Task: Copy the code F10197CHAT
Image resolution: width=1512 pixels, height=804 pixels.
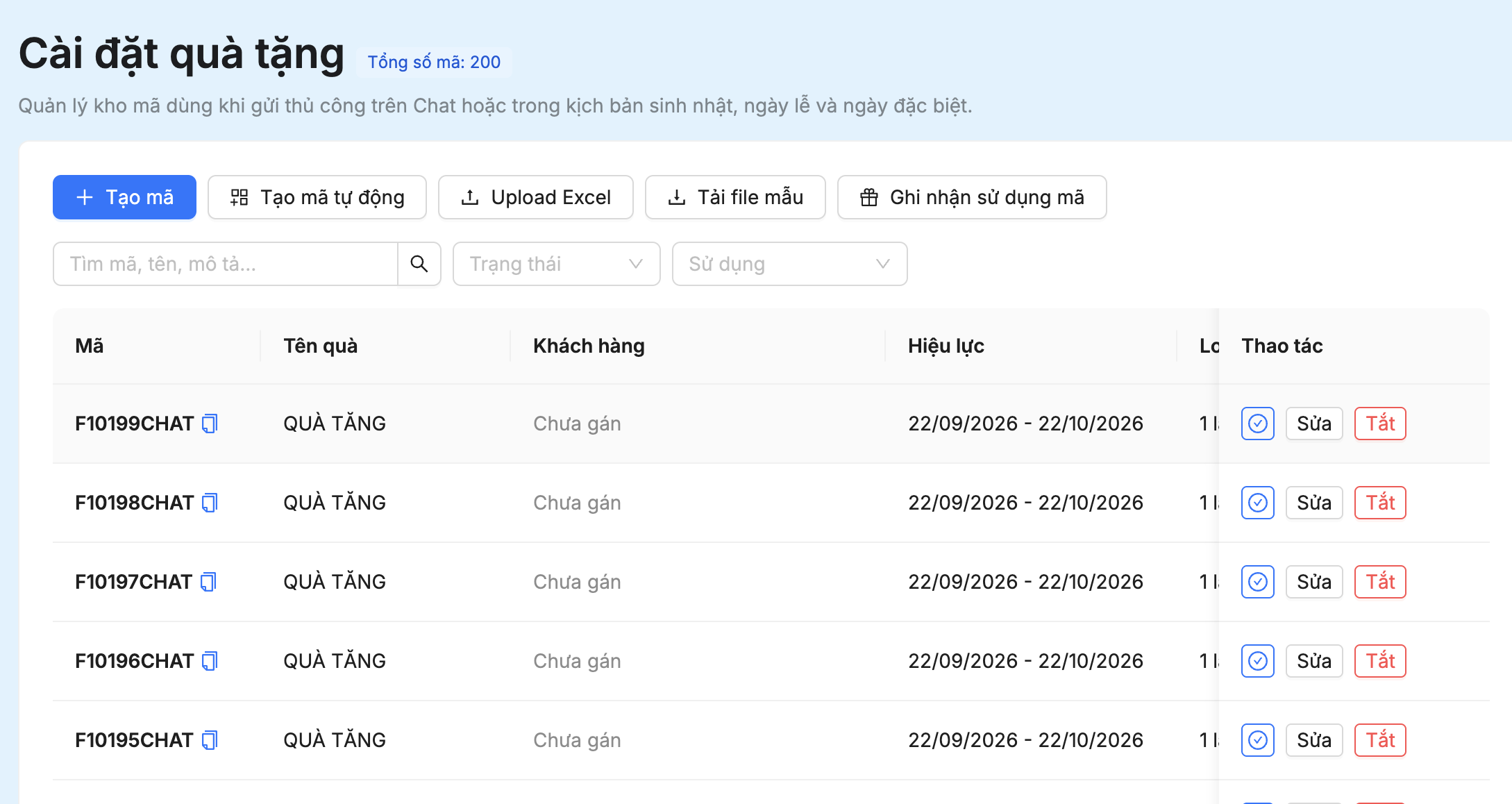Action: (208, 582)
